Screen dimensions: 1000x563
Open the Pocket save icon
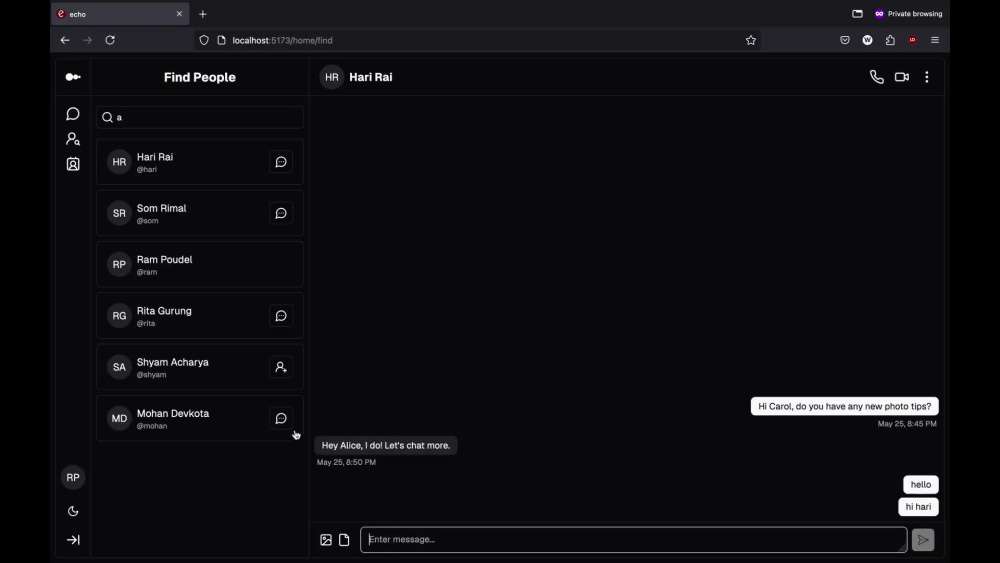844,40
